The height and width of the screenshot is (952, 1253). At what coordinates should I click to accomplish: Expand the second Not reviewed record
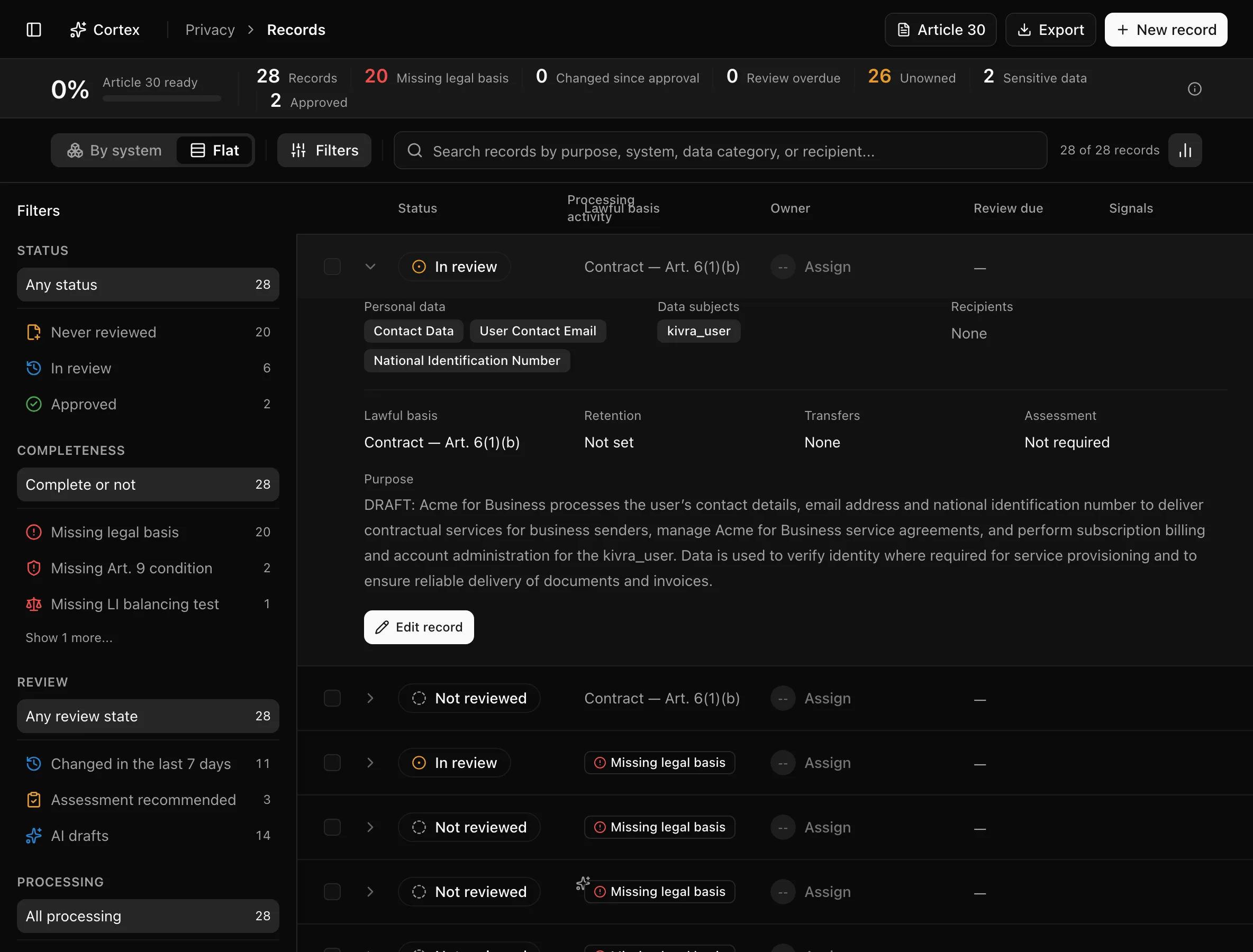(370, 827)
